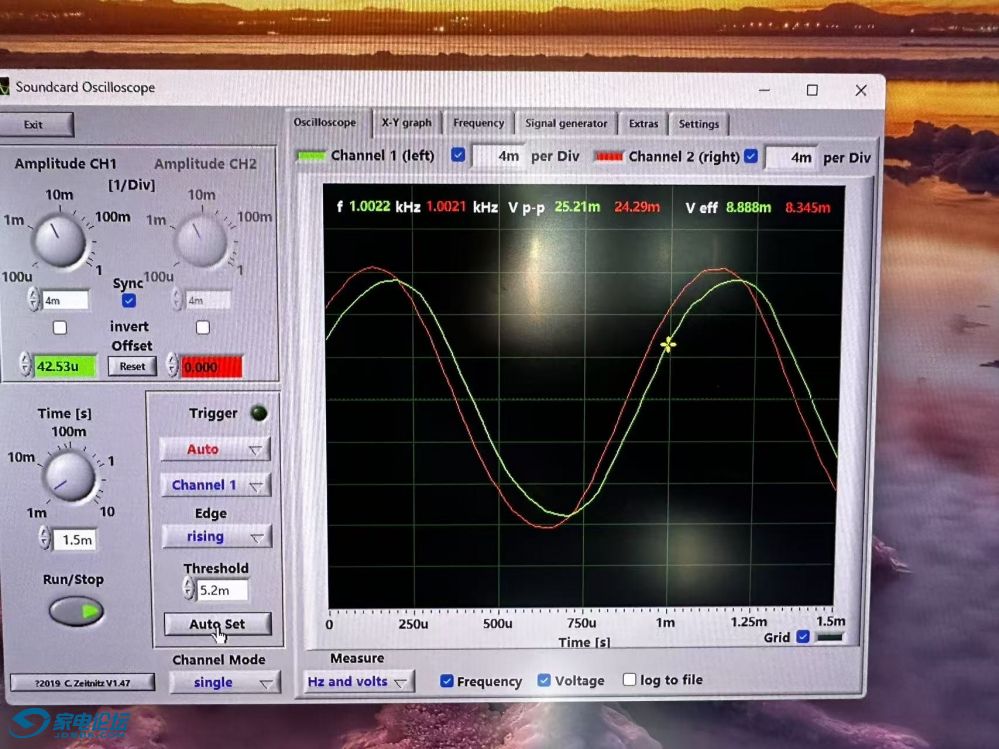This screenshot has height=749, width=999.
Task: Click the Time 1.5m value field
Action: click(76, 539)
